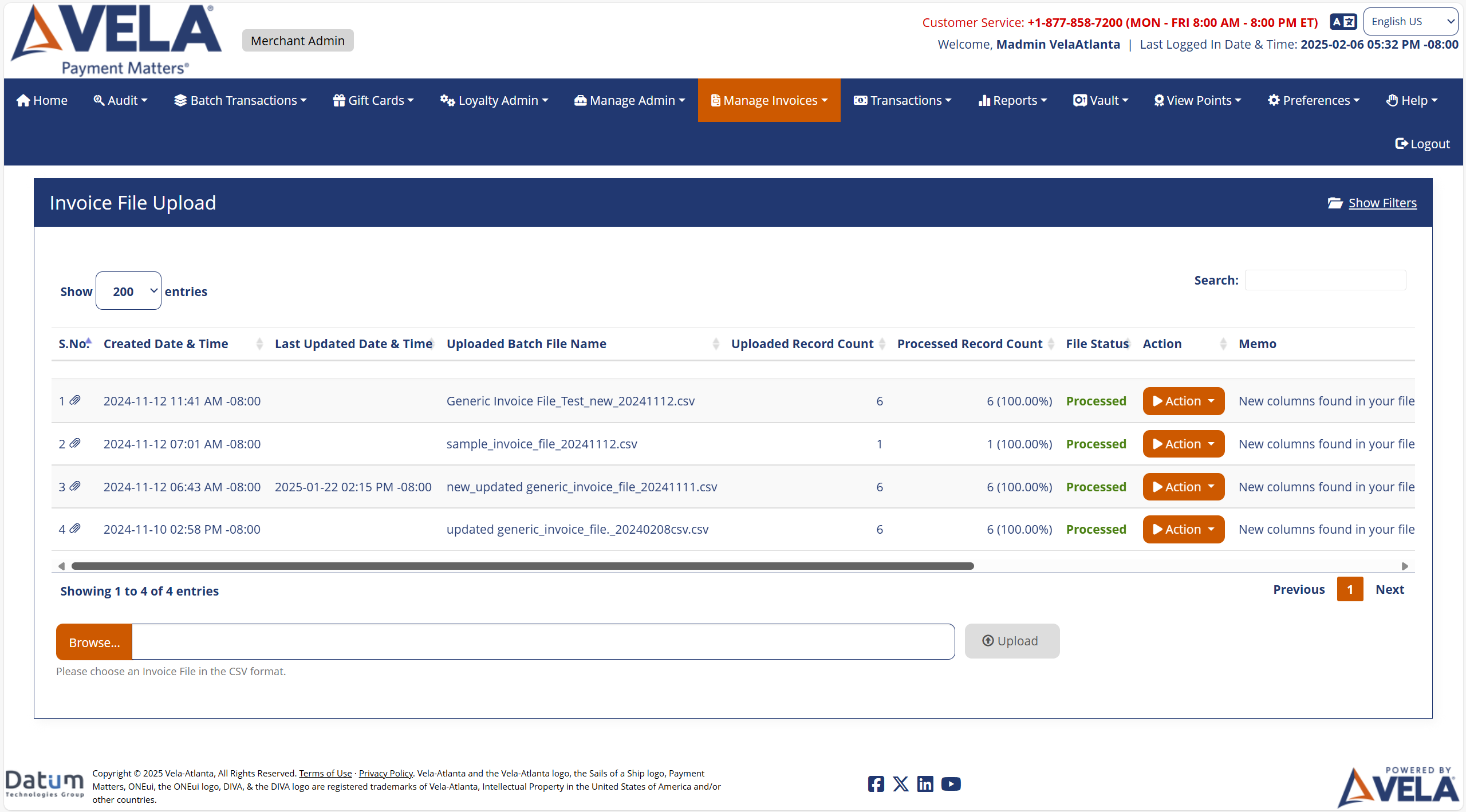Click inside the Search field
The height and width of the screenshot is (812, 1466).
coord(1323,280)
